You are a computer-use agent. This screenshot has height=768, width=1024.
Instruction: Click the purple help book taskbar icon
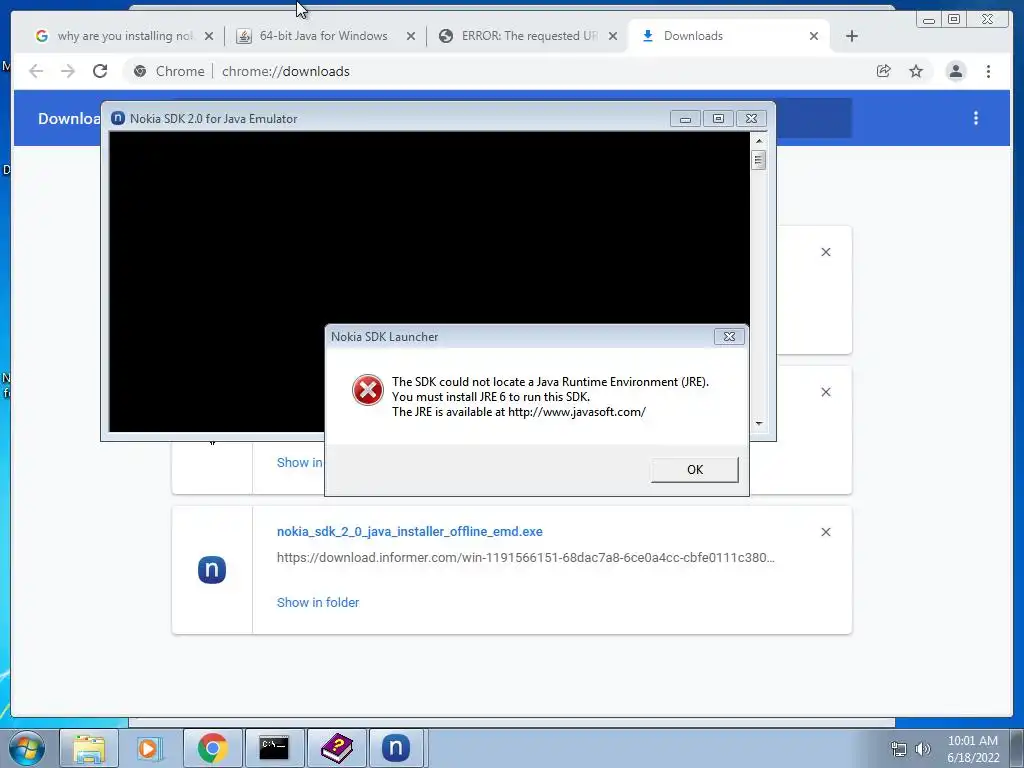[336, 748]
